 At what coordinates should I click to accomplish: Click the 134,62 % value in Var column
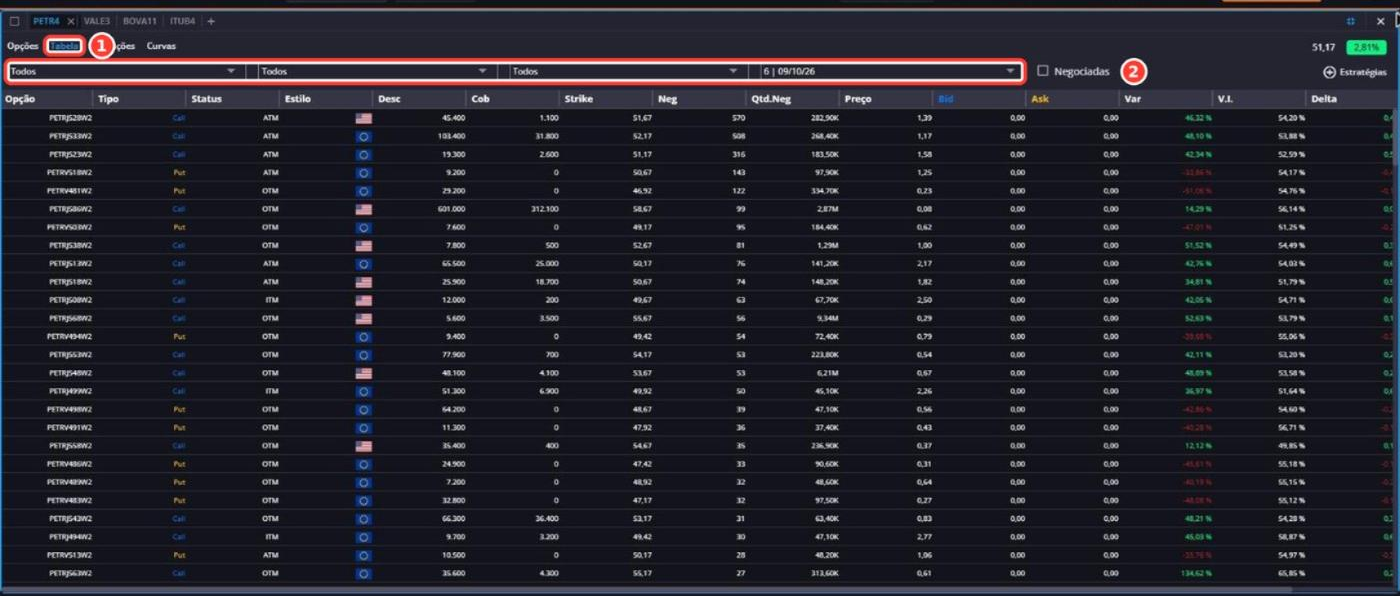[x=1196, y=573]
